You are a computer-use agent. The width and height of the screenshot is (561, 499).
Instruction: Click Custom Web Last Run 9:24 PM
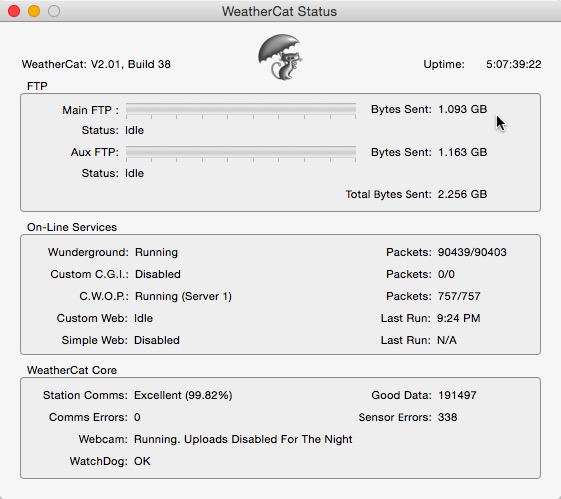pos(459,318)
